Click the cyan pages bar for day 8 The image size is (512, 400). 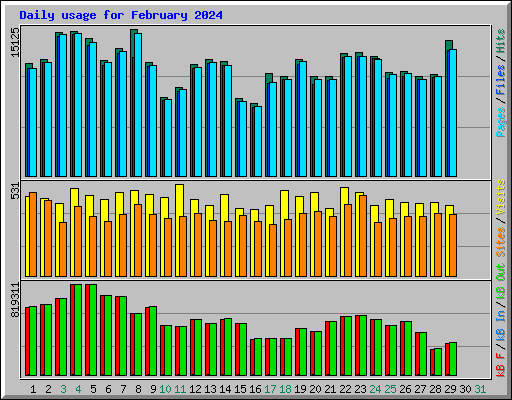[x=138, y=105]
